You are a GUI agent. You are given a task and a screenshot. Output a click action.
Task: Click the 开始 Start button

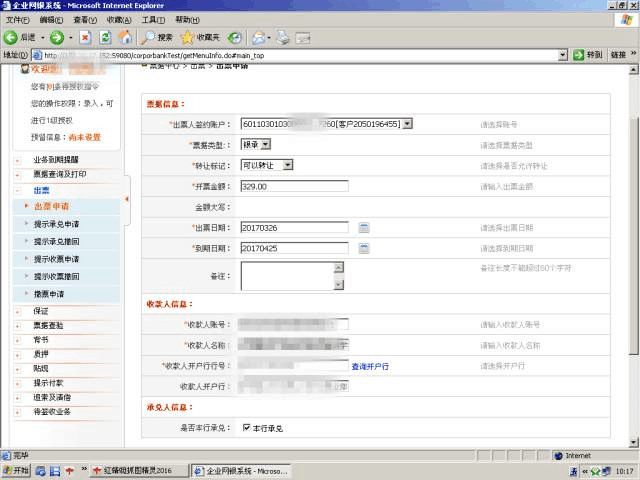tap(16, 471)
